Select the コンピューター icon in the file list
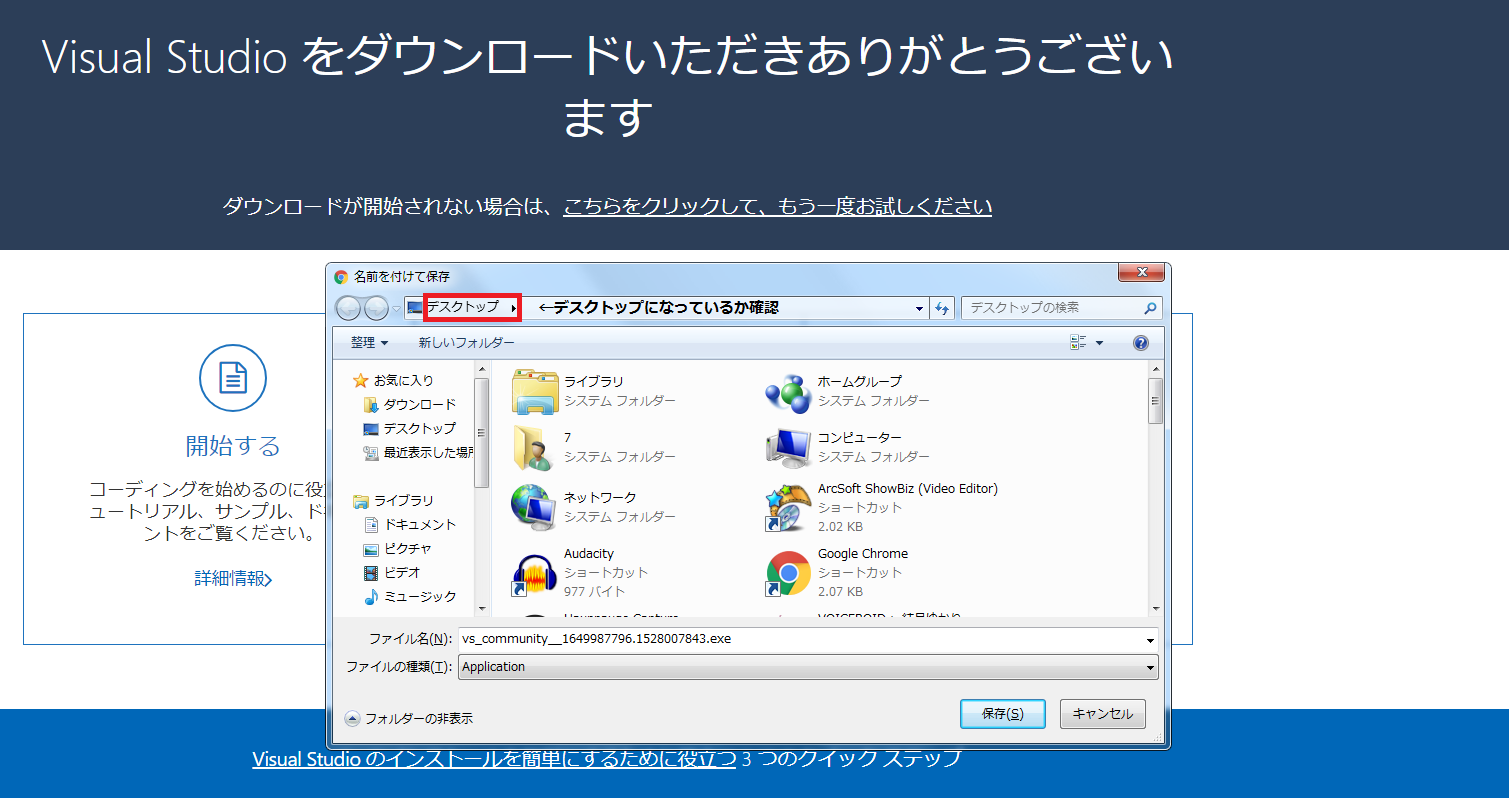The height and width of the screenshot is (798, 1509). click(789, 447)
